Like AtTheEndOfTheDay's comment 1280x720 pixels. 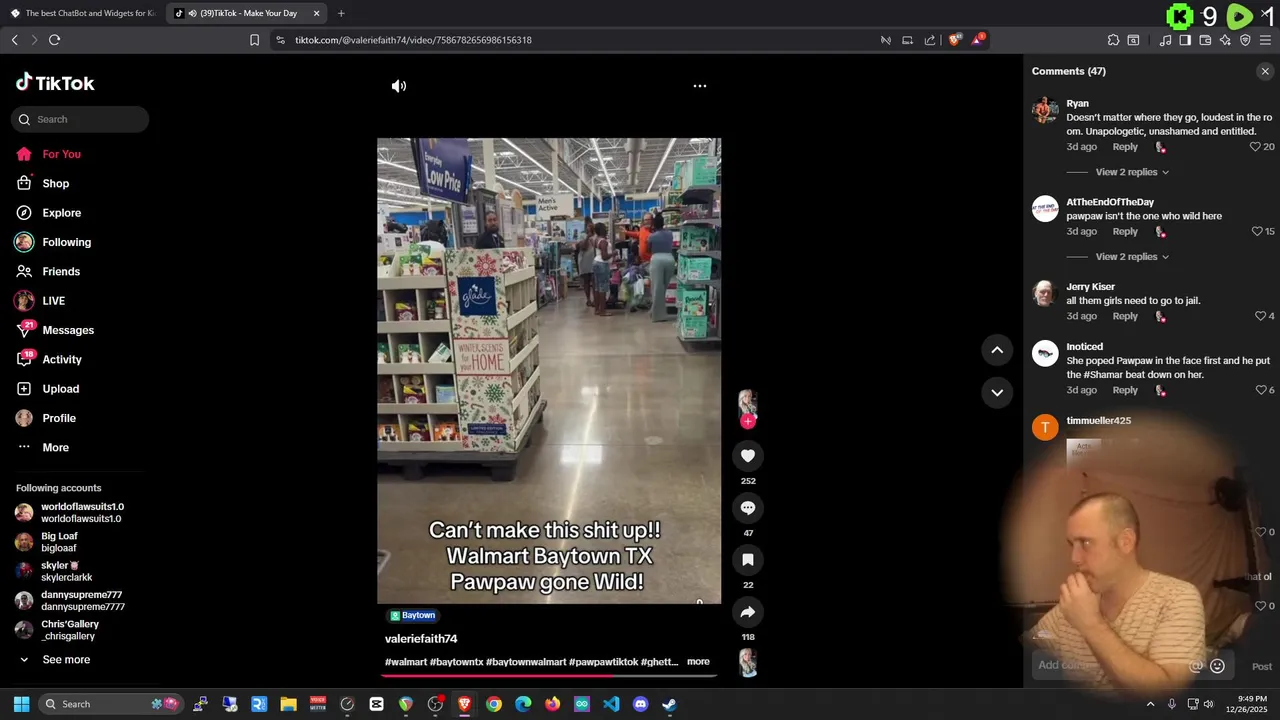click(1257, 231)
